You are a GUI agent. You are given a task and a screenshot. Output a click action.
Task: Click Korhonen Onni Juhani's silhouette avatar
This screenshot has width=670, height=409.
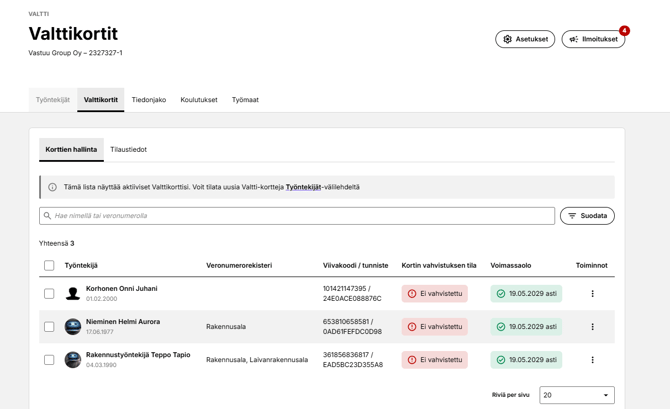(73, 294)
